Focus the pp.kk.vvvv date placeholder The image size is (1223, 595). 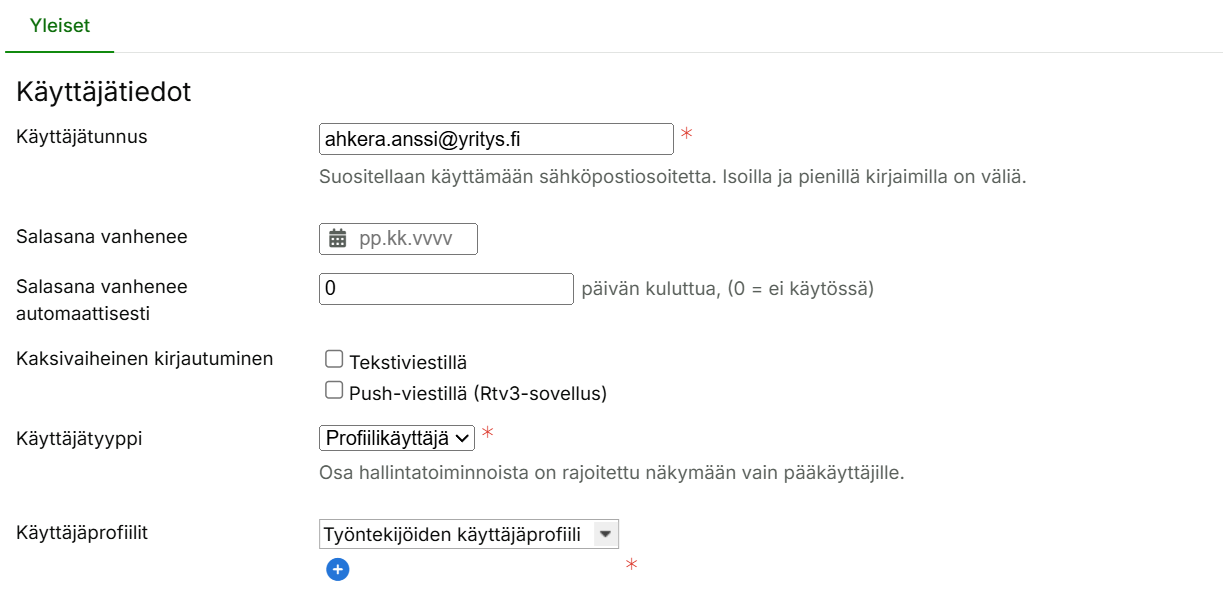(405, 239)
